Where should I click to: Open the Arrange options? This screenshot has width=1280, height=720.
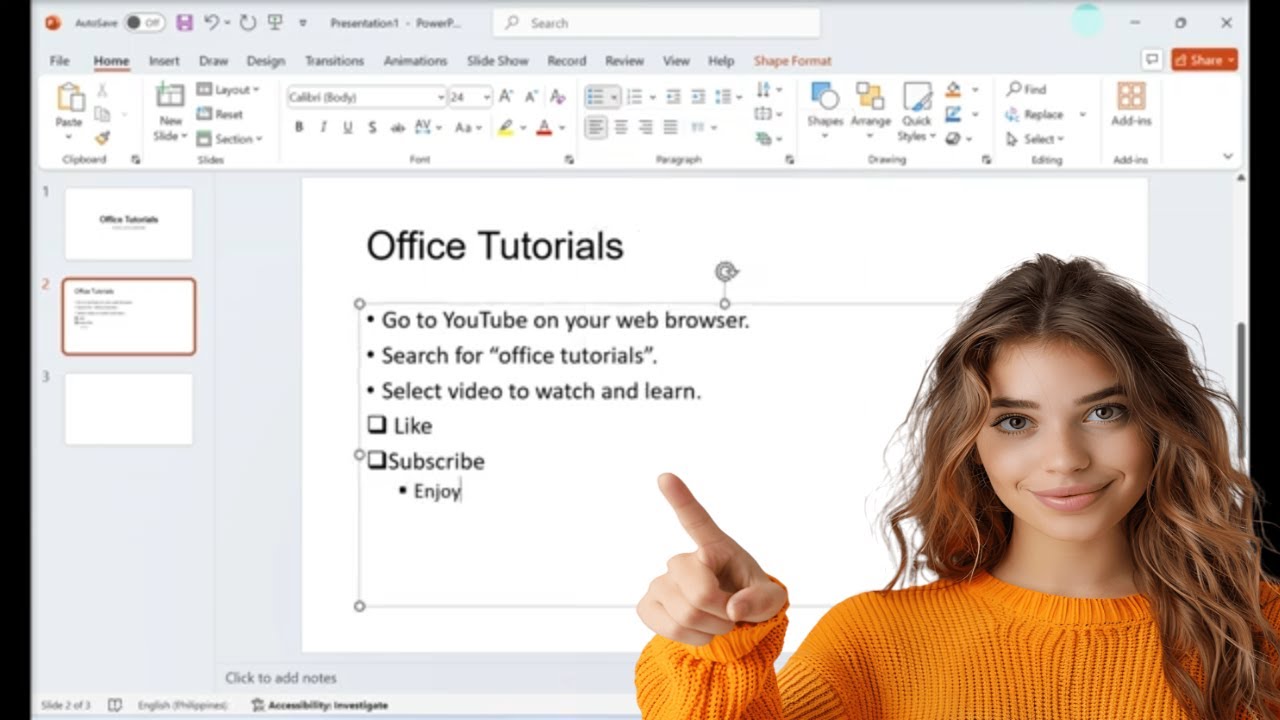coord(870,111)
